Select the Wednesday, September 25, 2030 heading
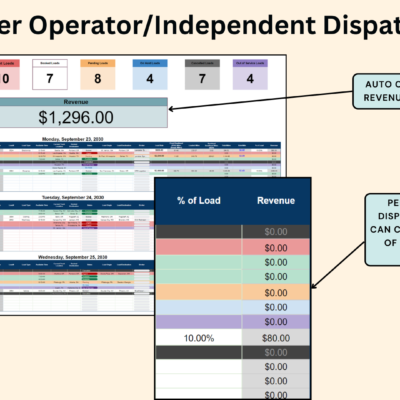Viewport: 400px width, 400px height. [x=73, y=257]
